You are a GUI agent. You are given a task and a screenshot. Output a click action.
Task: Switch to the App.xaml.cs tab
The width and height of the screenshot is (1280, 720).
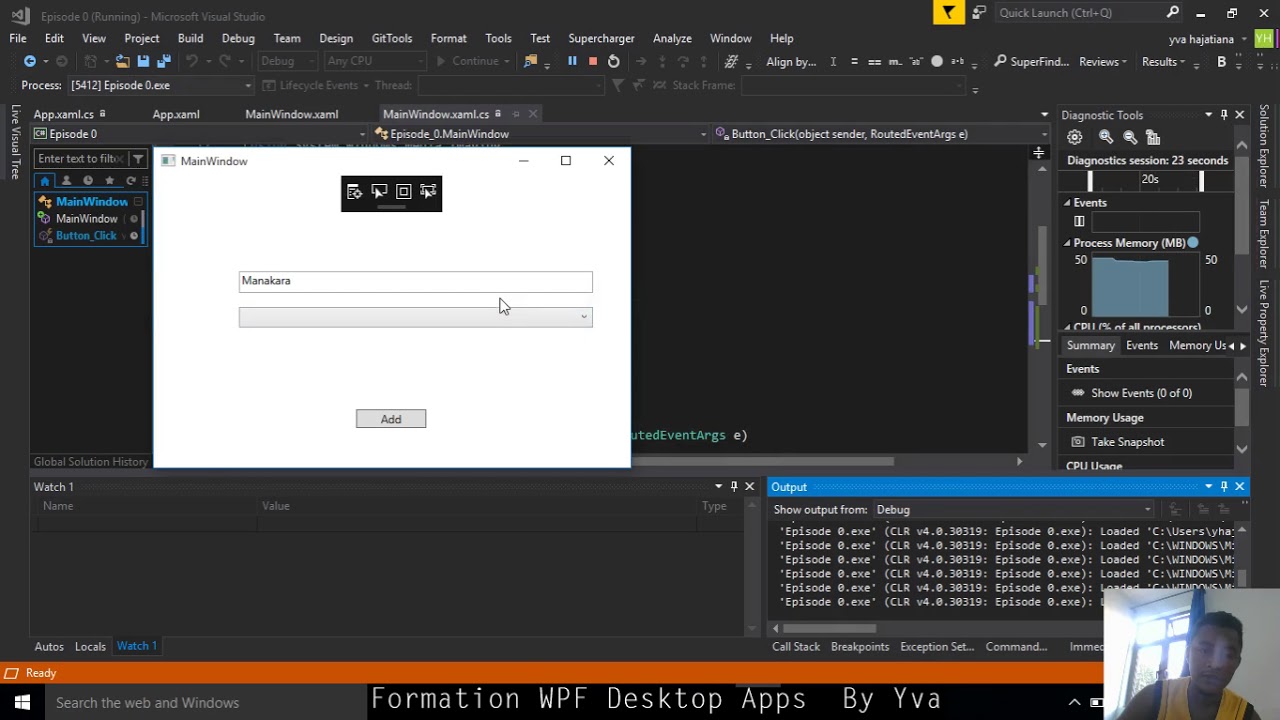[x=64, y=114]
